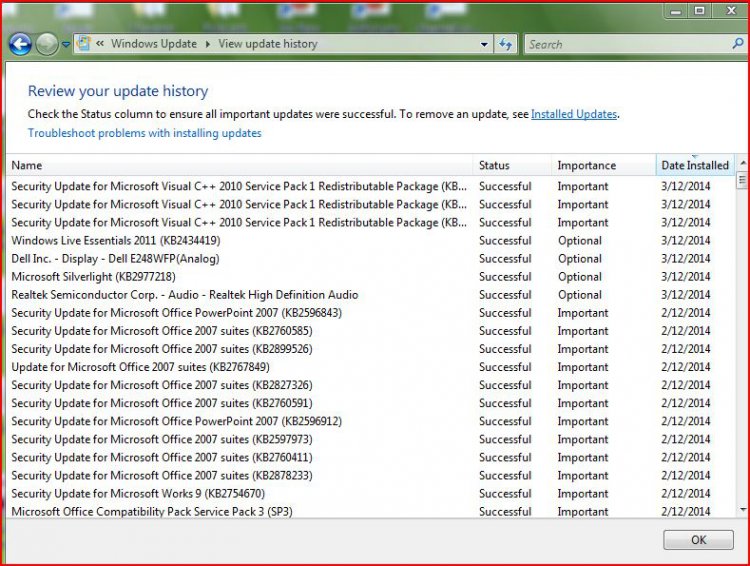Click the Control Panel icon in address bar

[x=84, y=44]
